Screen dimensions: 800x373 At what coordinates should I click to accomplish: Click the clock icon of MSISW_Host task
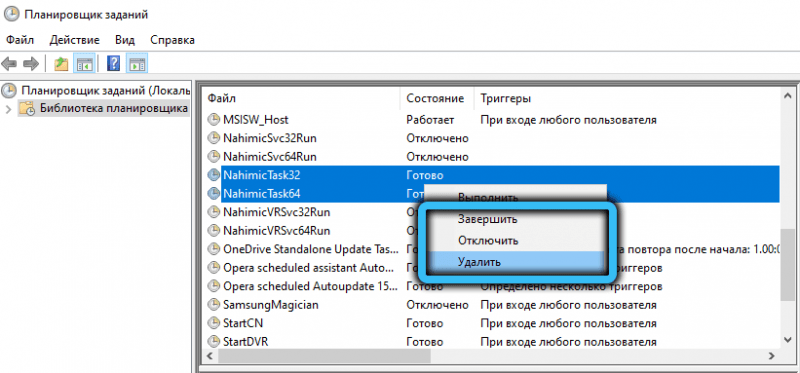(213, 120)
